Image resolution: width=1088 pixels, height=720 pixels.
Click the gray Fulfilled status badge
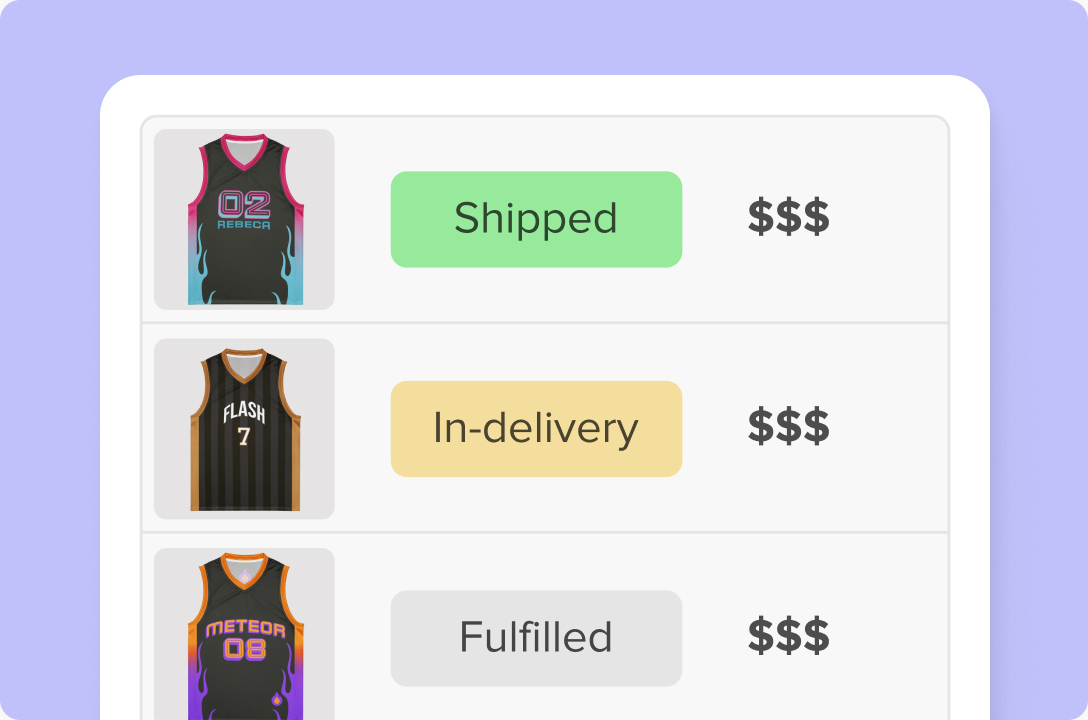(536, 638)
